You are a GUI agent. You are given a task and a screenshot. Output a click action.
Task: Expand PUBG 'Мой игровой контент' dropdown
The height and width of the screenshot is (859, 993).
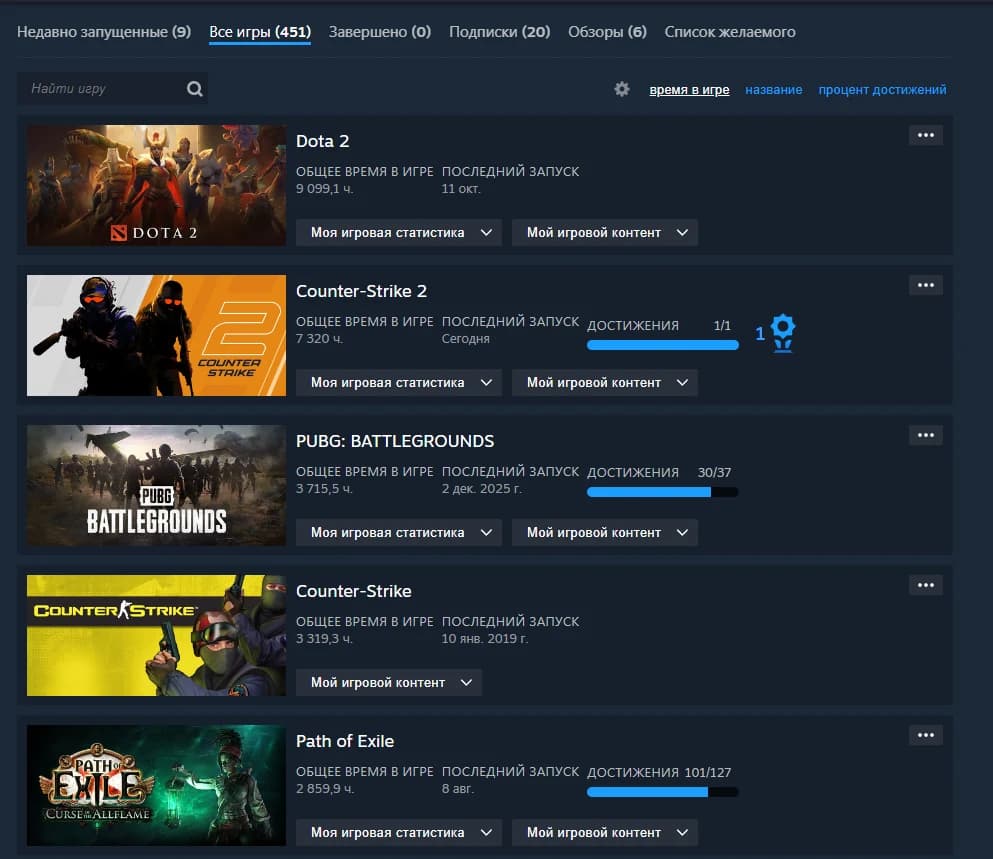tap(605, 533)
